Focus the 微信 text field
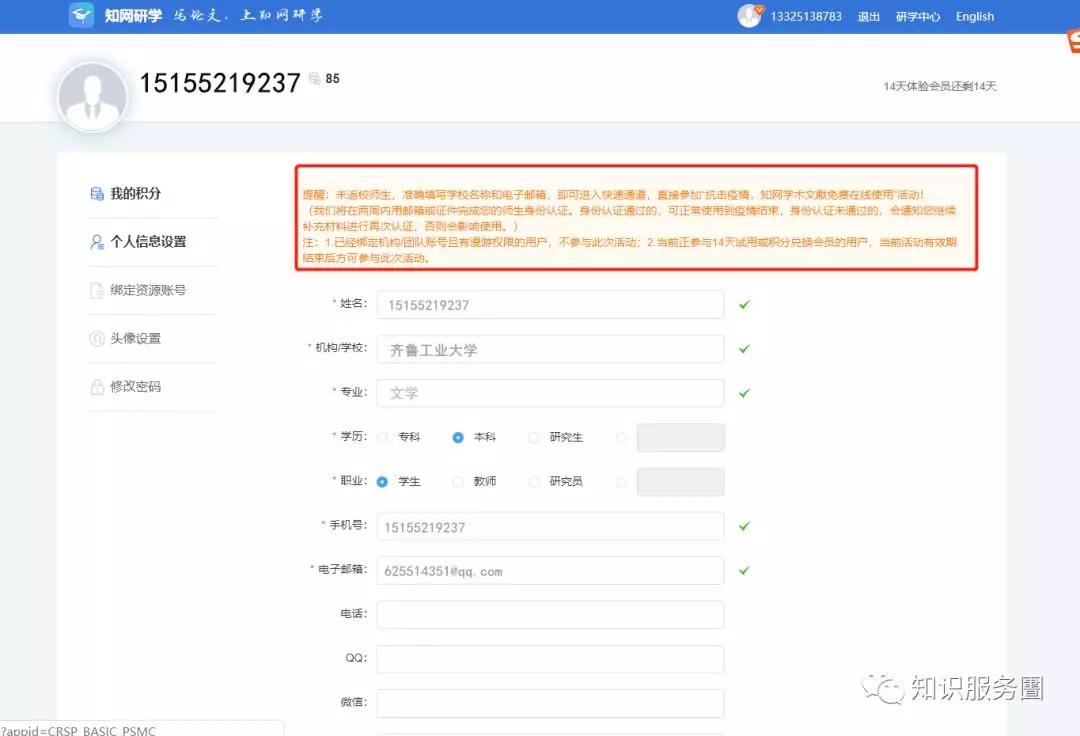This screenshot has height=736, width=1080. pos(549,703)
